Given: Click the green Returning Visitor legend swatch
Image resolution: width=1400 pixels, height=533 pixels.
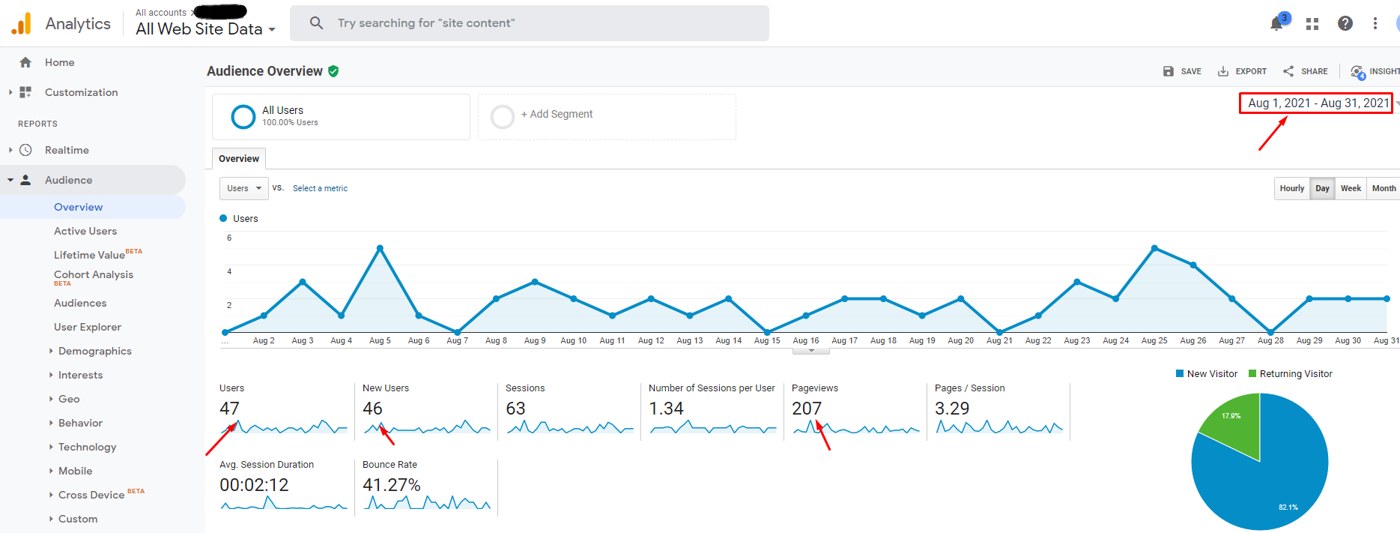Looking at the screenshot, I should point(1253,374).
